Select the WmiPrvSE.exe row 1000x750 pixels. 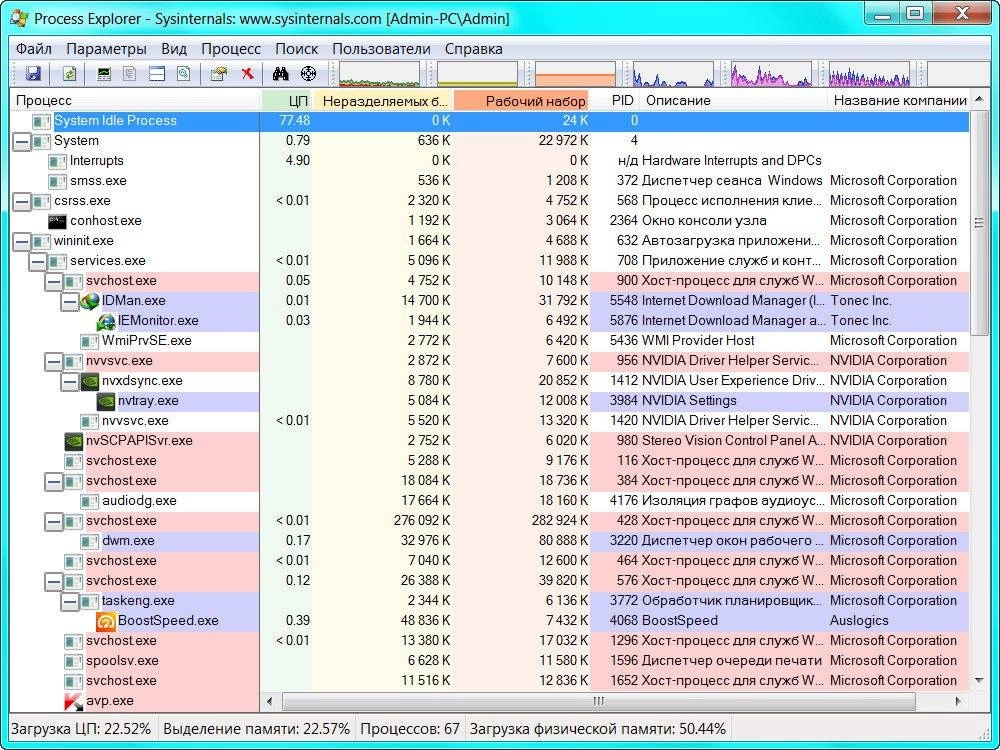[x=490, y=341]
